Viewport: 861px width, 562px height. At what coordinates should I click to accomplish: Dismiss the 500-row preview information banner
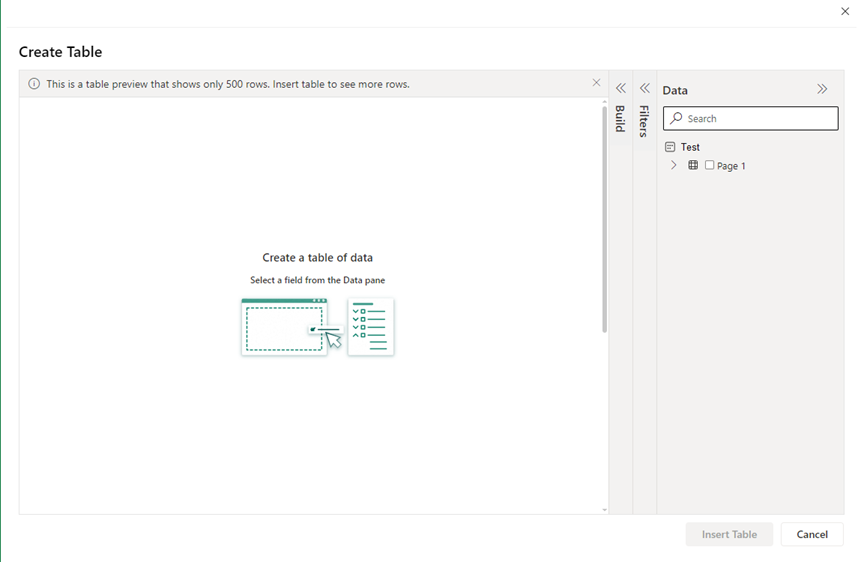point(596,82)
